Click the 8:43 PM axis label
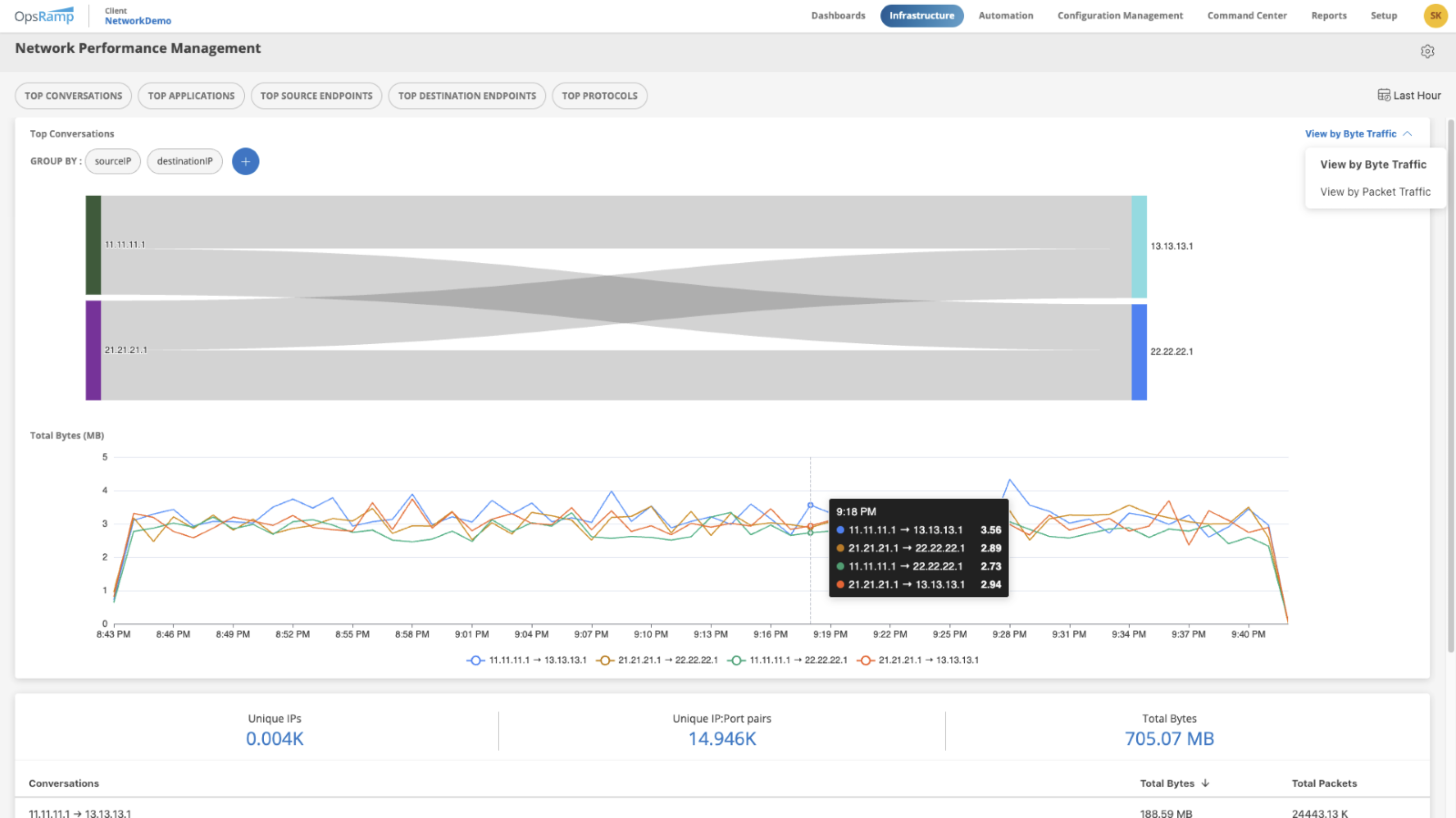 click(113, 634)
